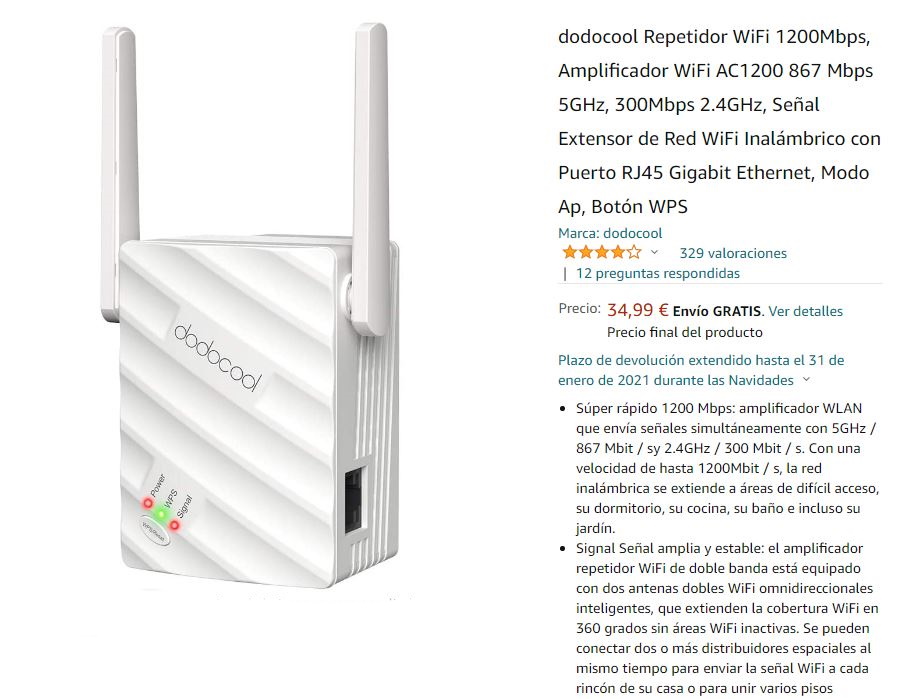Click the Envío GRATIS text

click(716, 311)
